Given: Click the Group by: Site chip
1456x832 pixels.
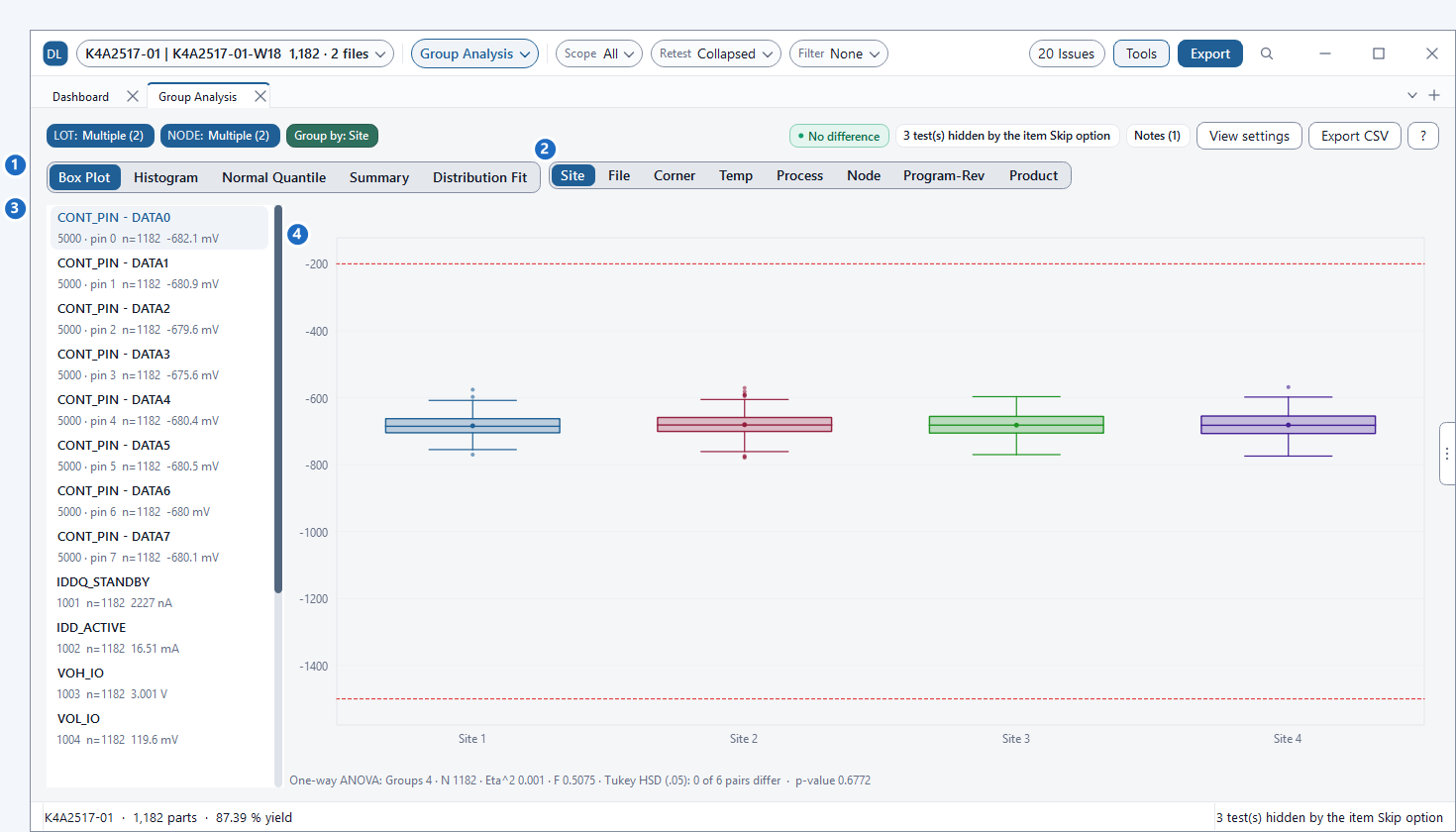Looking at the screenshot, I should (x=332, y=136).
